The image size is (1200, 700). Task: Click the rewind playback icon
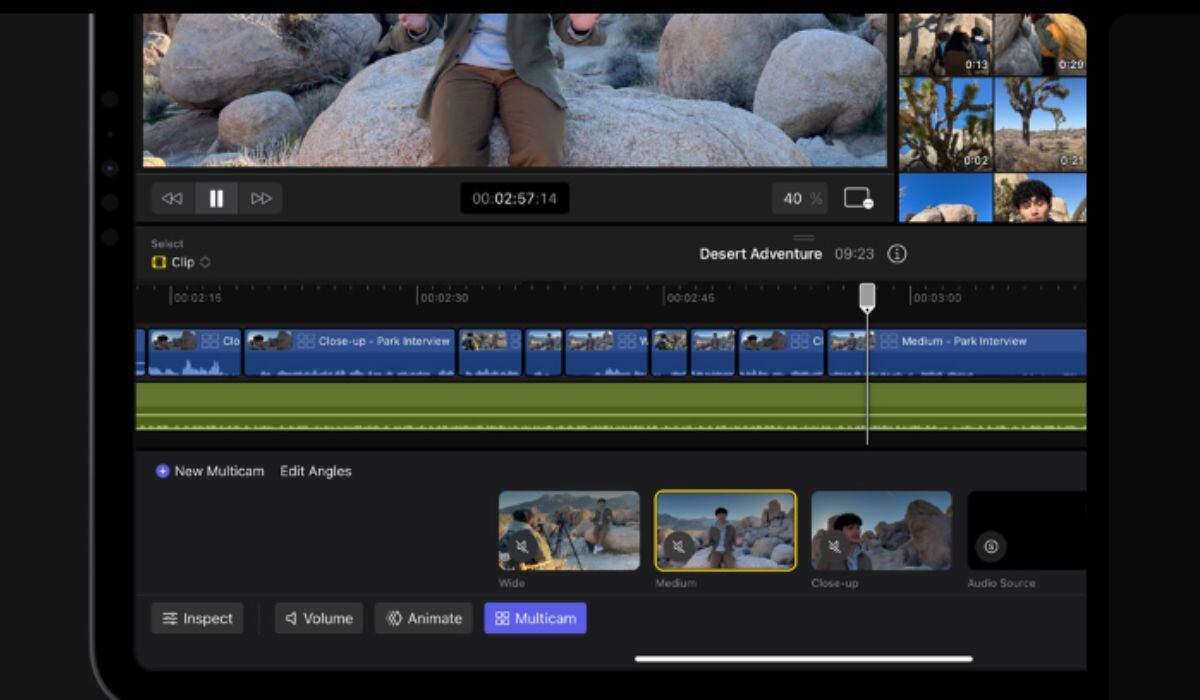(172, 198)
